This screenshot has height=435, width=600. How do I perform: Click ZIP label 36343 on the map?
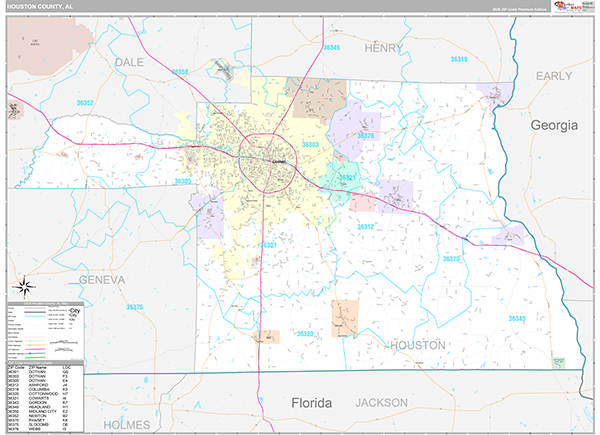[x=517, y=319]
